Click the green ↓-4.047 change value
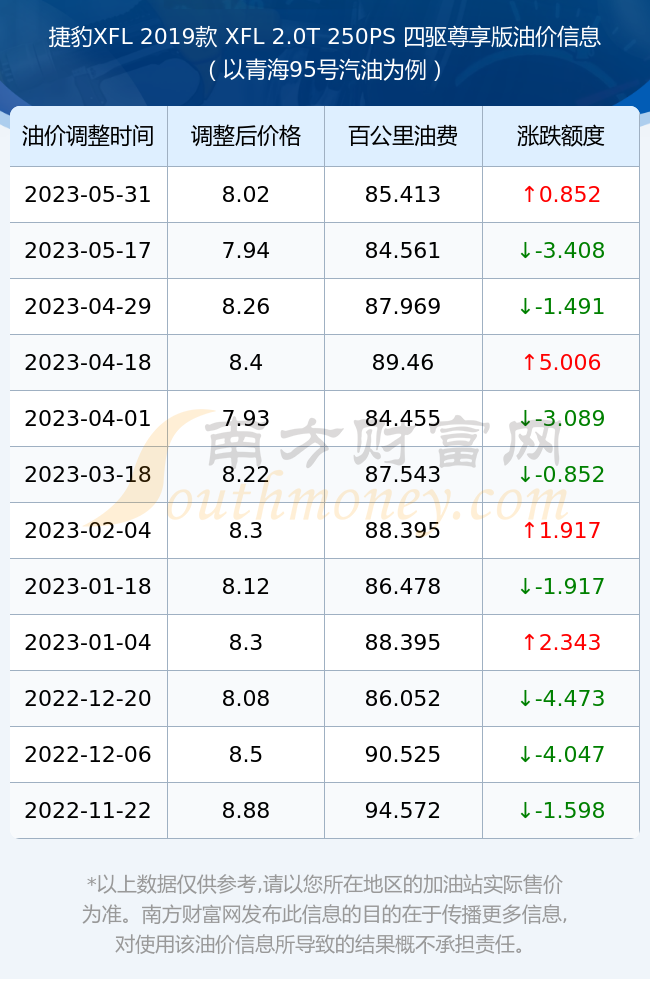The width and height of the screenshot is (650, 1000). tap(561, 754)
